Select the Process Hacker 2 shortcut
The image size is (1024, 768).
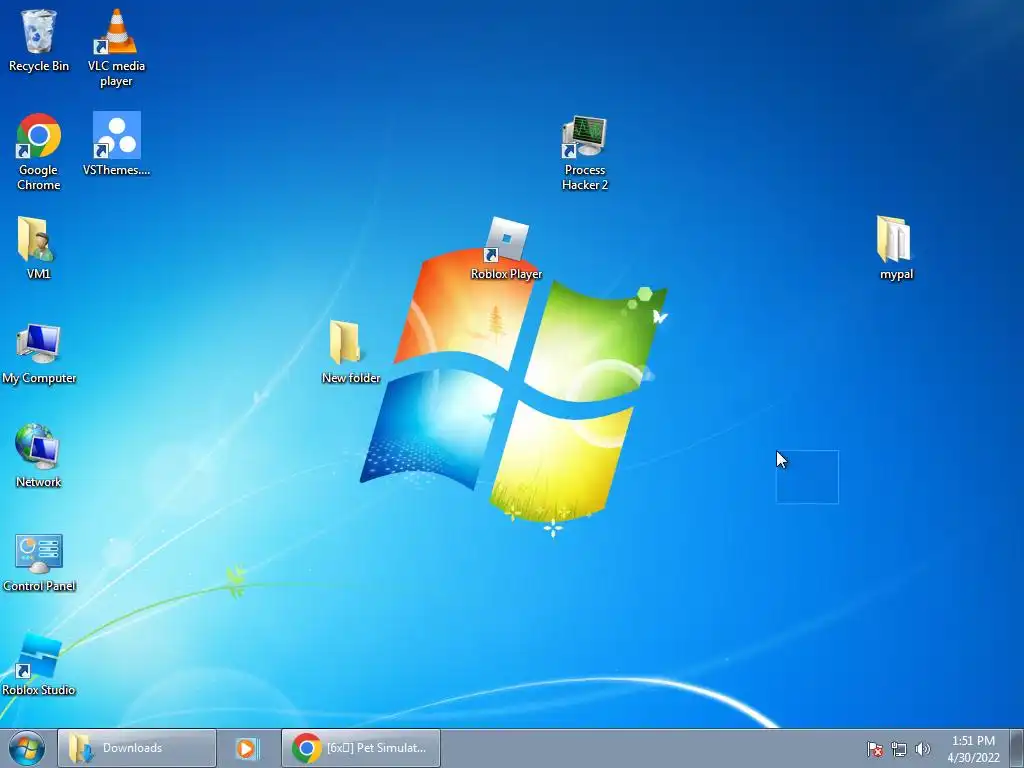[x=584, y=153]
